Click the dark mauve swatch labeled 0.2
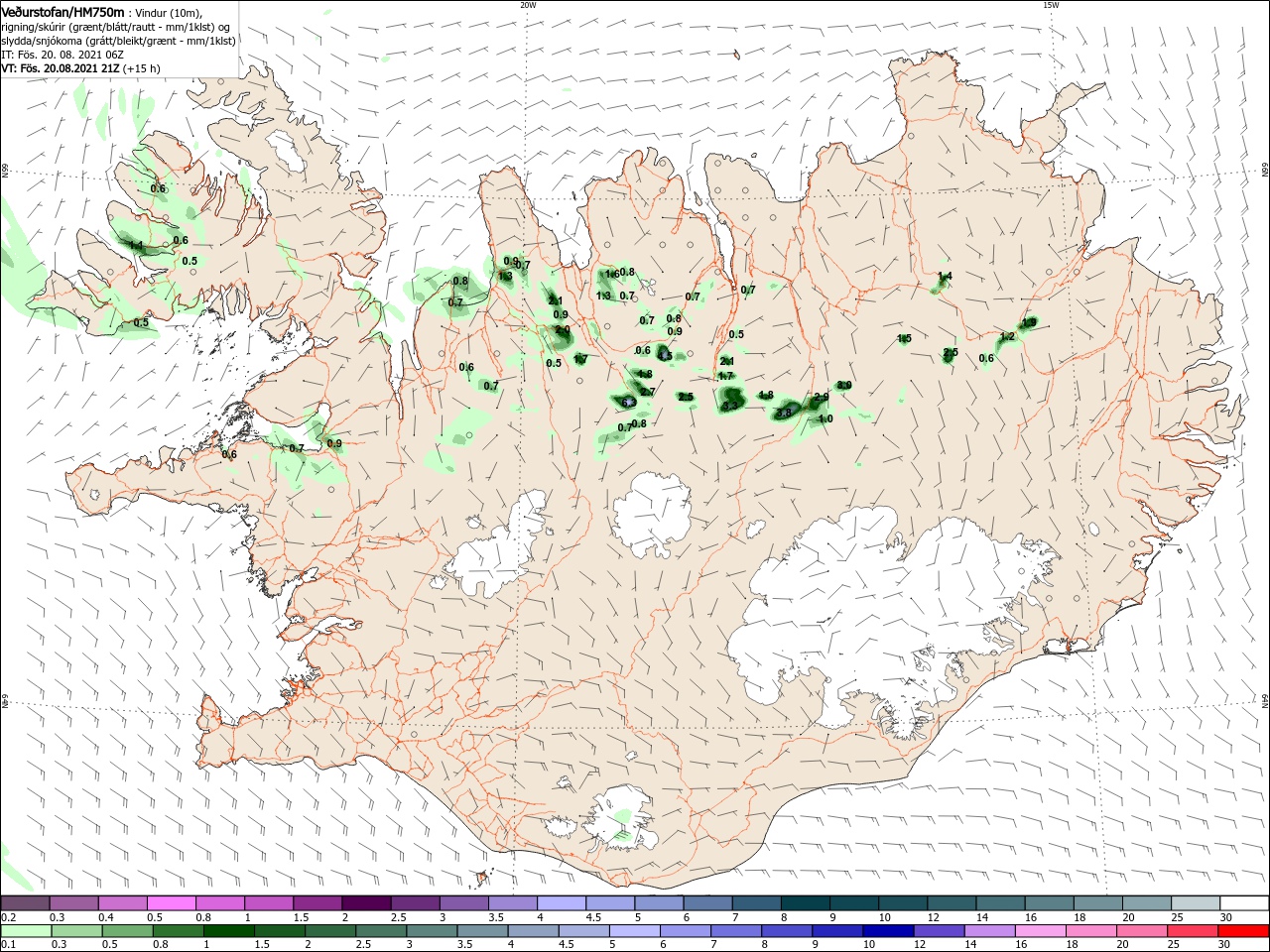The height and width of the screenshot is (952, 1270). coord(25,903)
